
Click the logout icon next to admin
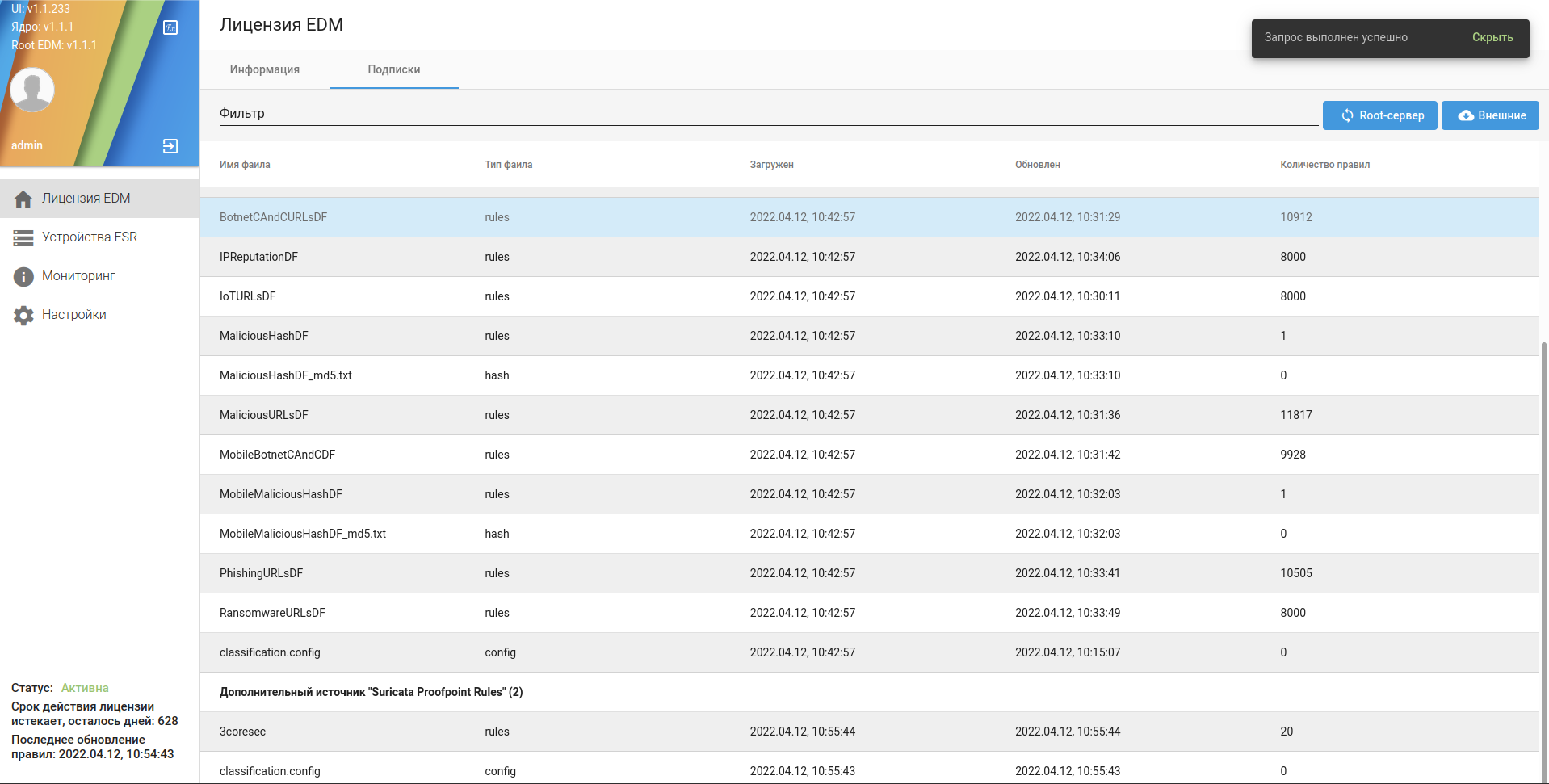pyautogui.click(x=170, y=146)
